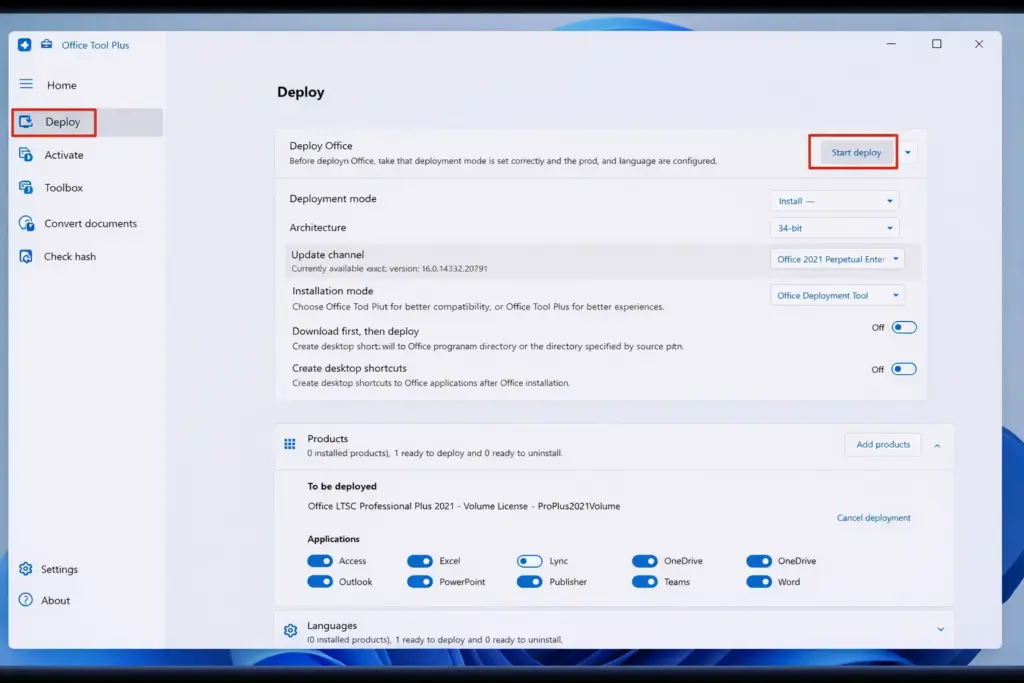Viewport: 1024px width, 683px height.
Task: Toggle the Lync application switch
Action: pyautogui.click(x=529, y=561)
